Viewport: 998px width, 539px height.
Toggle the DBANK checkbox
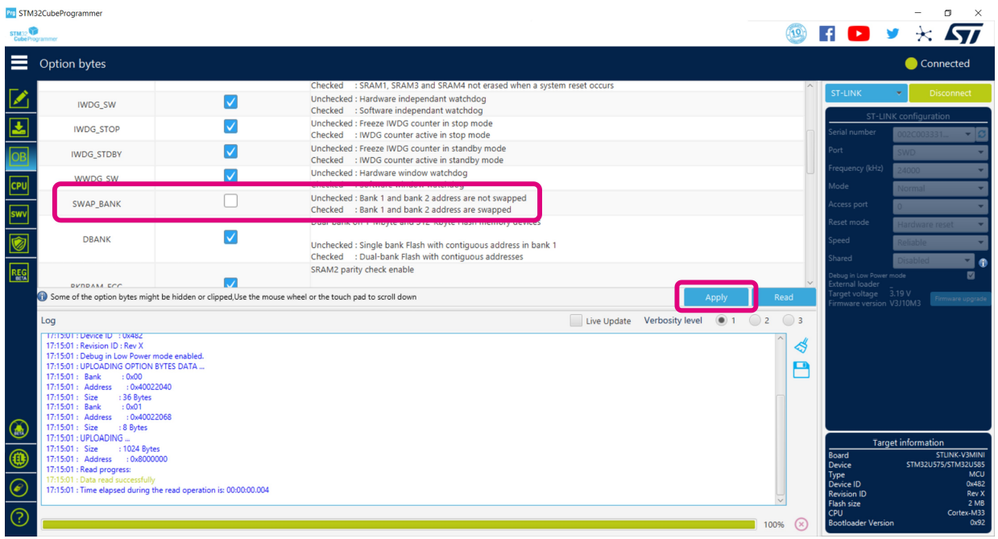[x=230, y=237]
